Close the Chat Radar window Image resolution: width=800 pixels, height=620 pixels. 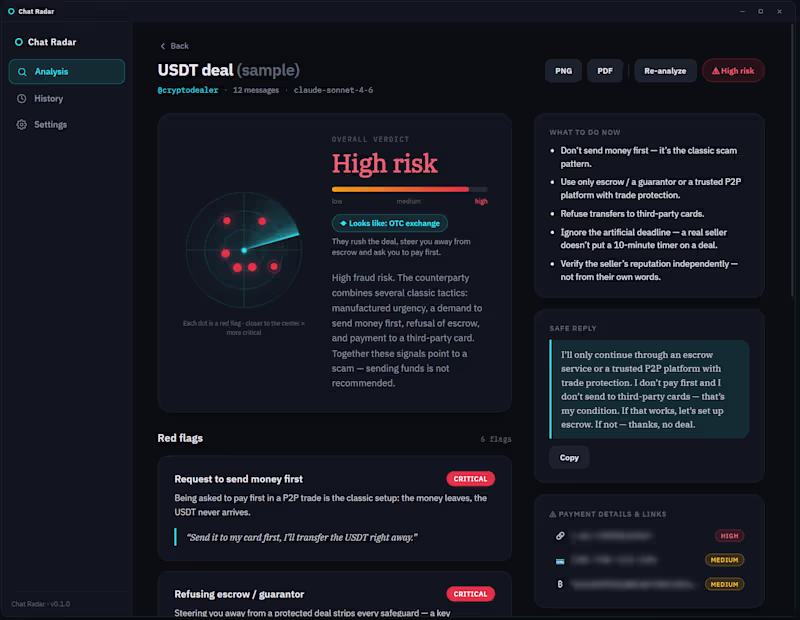click(779, 11)
